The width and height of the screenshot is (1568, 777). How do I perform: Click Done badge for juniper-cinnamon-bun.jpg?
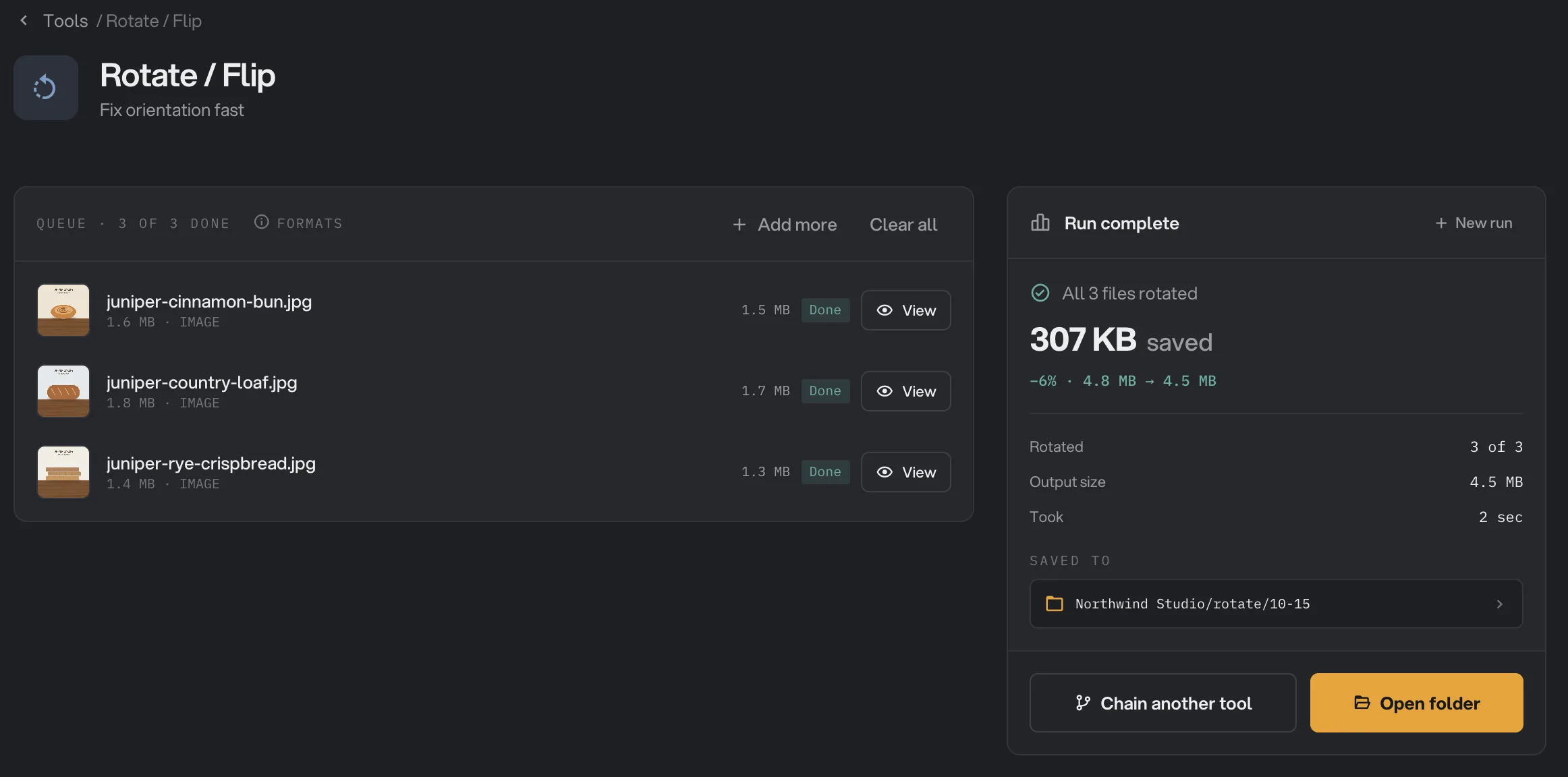point(825,310)
